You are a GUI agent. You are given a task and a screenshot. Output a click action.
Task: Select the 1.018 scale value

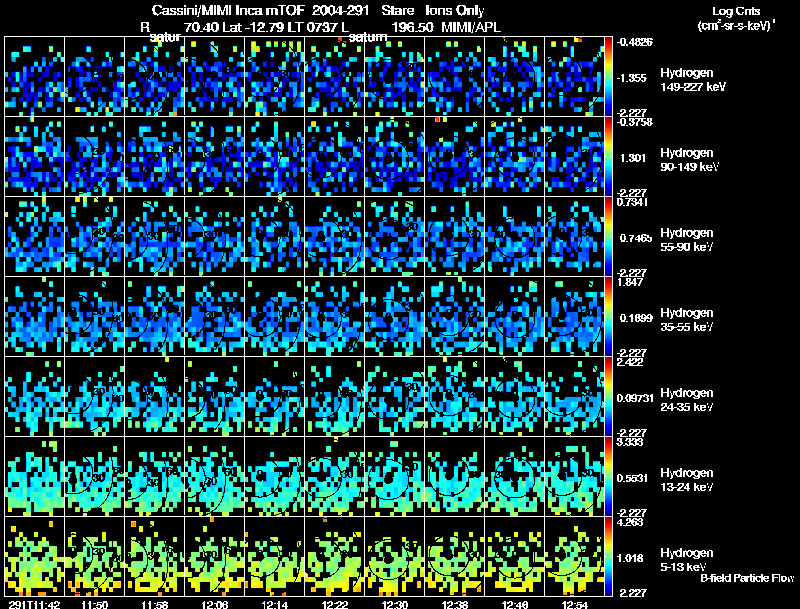click(x=632, y=559)
